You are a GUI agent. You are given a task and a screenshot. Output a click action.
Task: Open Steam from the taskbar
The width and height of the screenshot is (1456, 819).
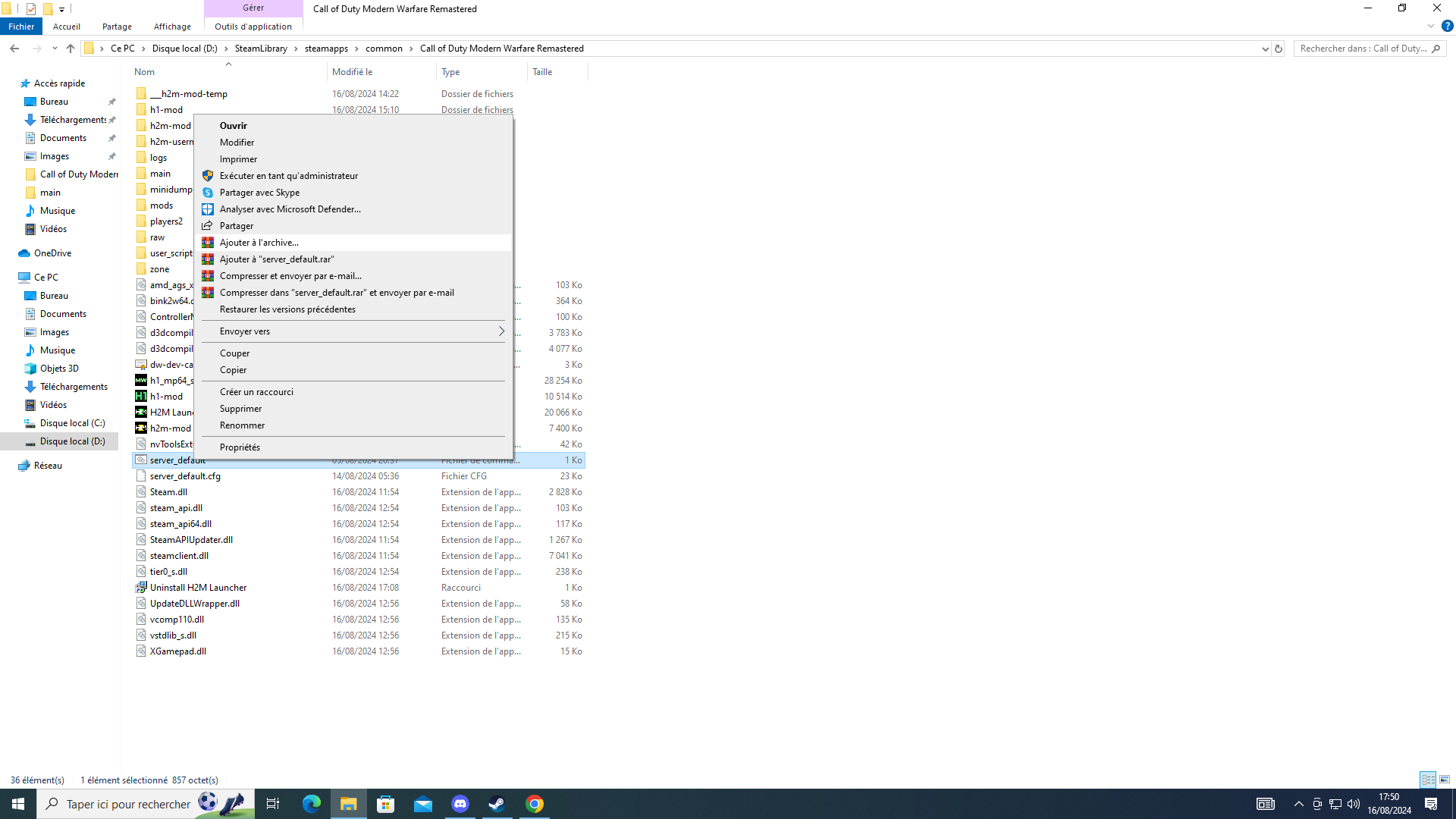point(497,804)
